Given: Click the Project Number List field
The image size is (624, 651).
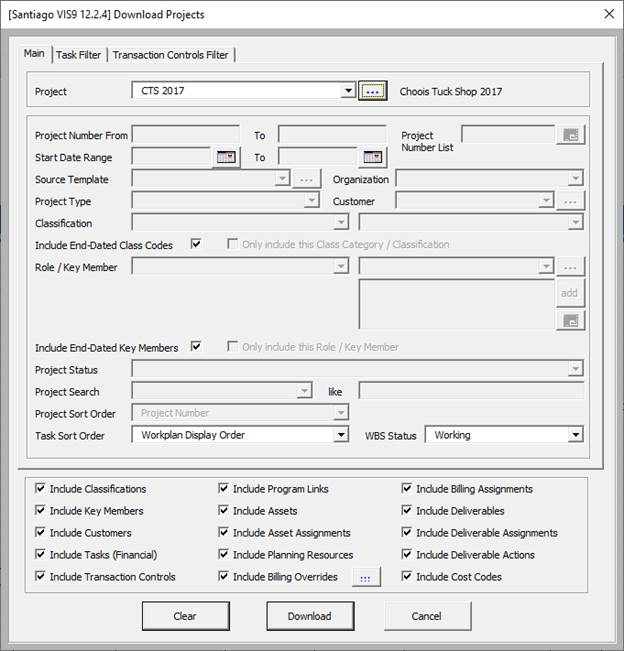Looking at the screenshot, I should pyautogui.click(x=508, y=135).
